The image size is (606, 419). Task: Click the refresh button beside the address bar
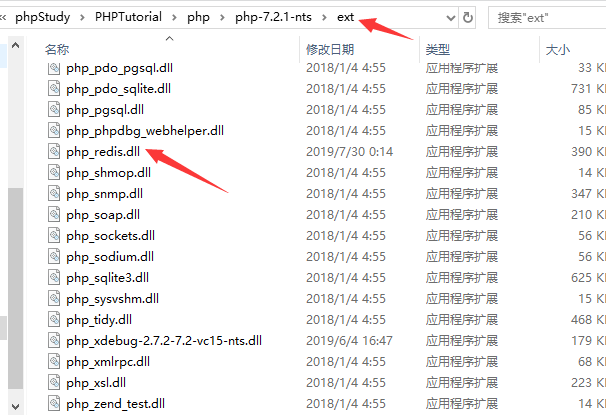468,17
